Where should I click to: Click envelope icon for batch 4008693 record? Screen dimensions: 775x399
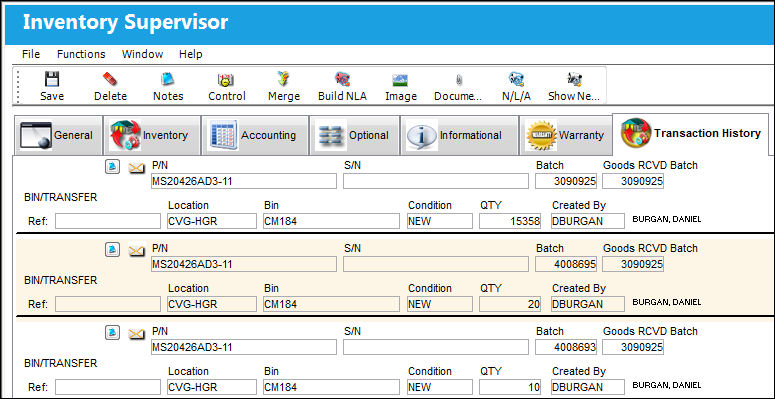pyautogui.click(x=136, y=334)
